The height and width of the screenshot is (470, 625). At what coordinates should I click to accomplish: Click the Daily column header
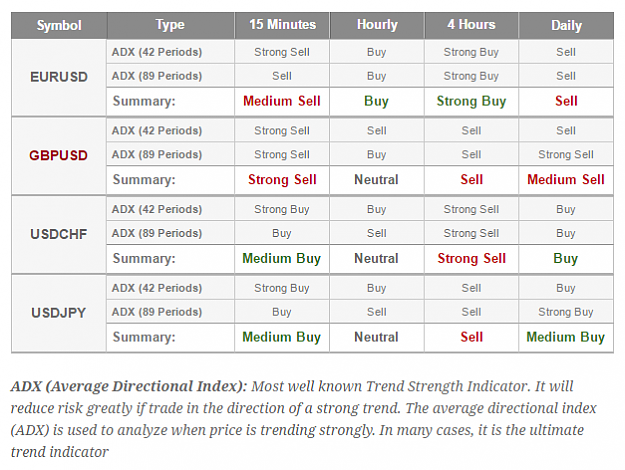(x=566, y=26)
